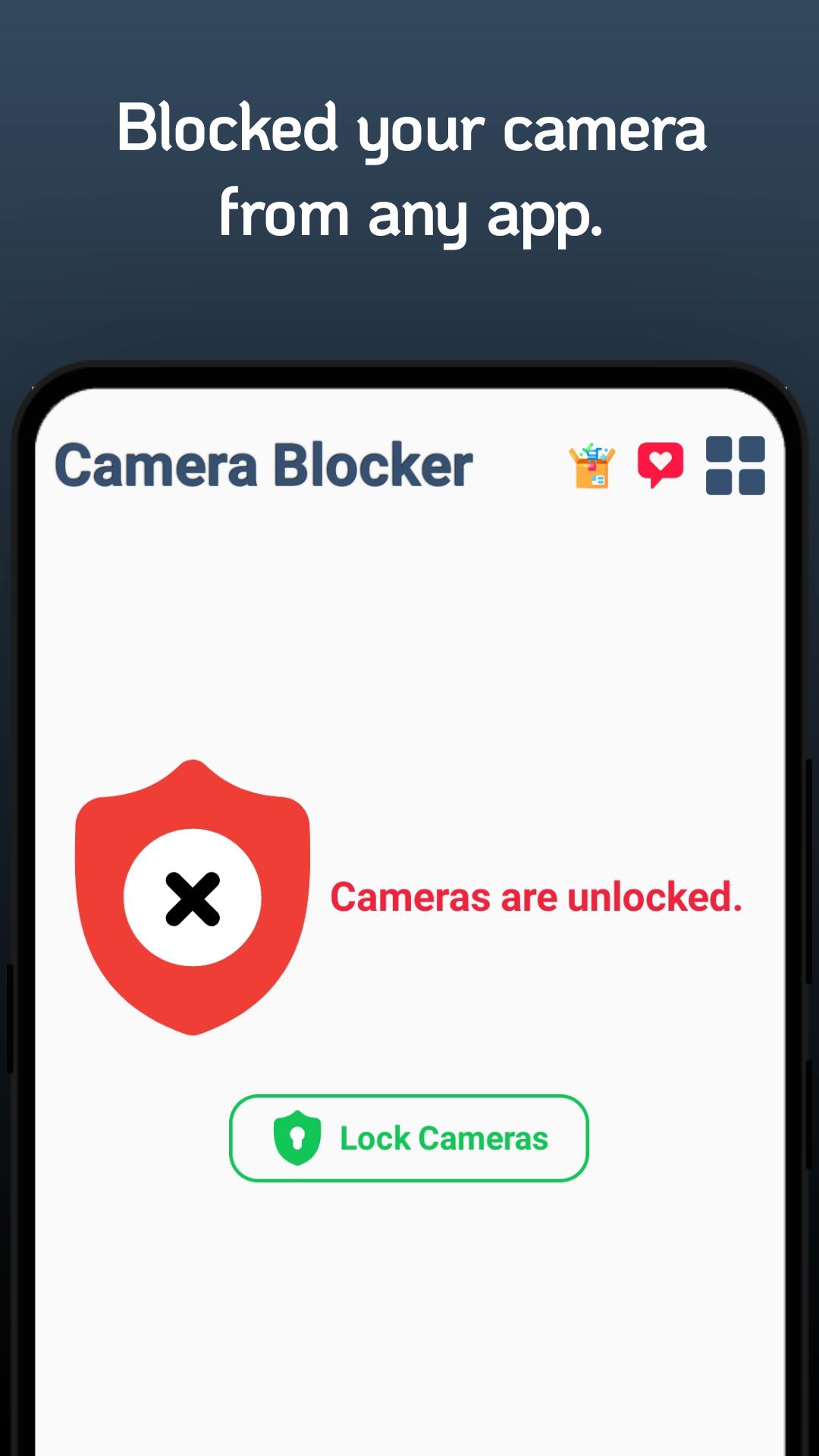Tap the word 'unlocked.' in the red status
The image size is (819, 1456).
click(654, 897)
